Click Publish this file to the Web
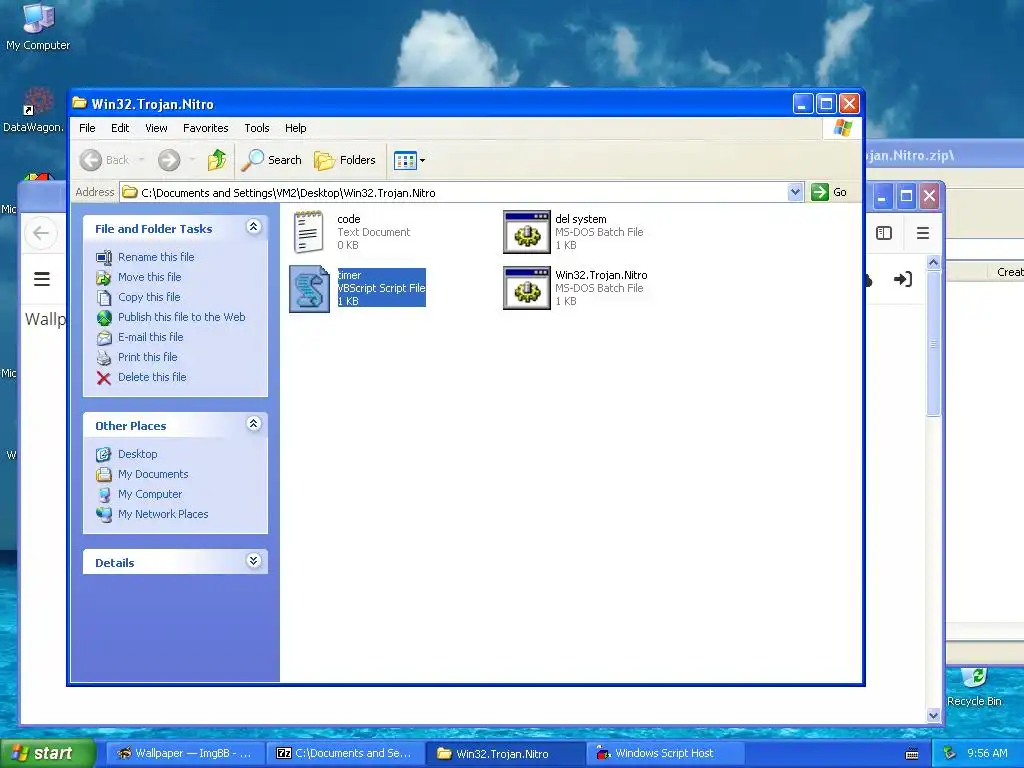Screen dimensions: 1024x768 point(182,317)
